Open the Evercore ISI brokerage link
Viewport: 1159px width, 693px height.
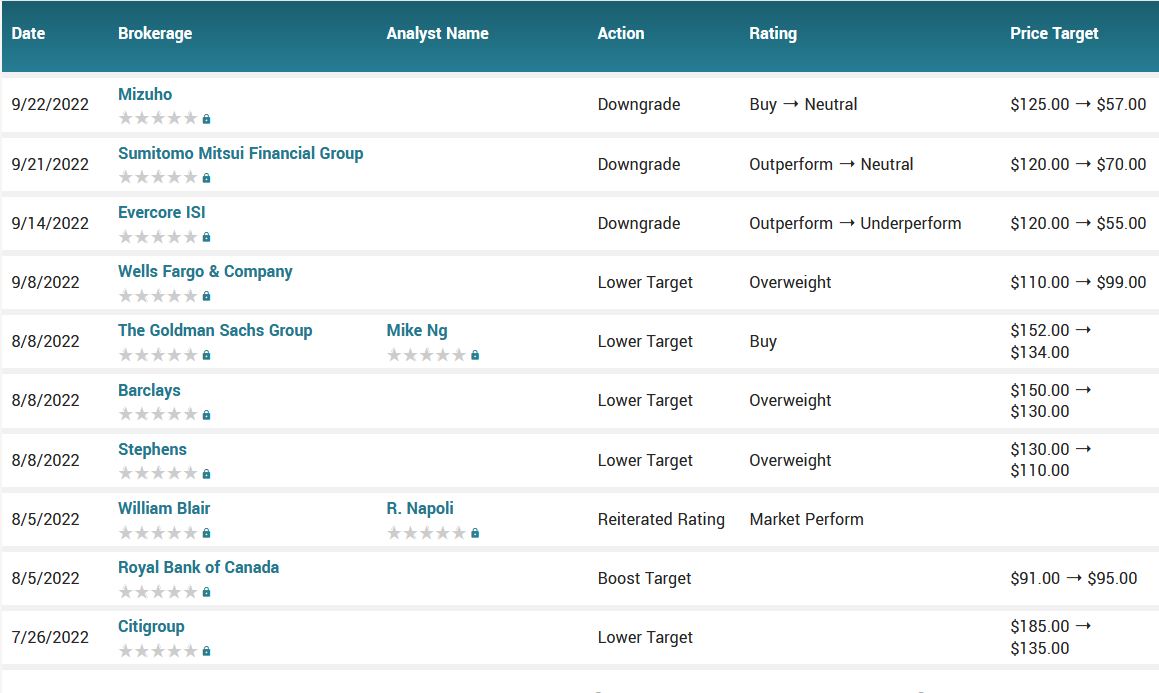[x=162, y=212]
